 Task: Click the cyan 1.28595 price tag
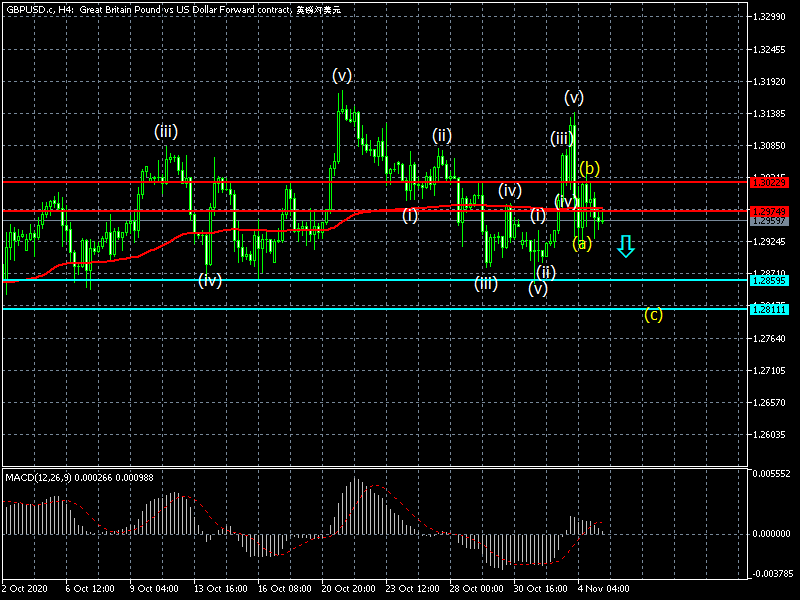pos(769,280)
